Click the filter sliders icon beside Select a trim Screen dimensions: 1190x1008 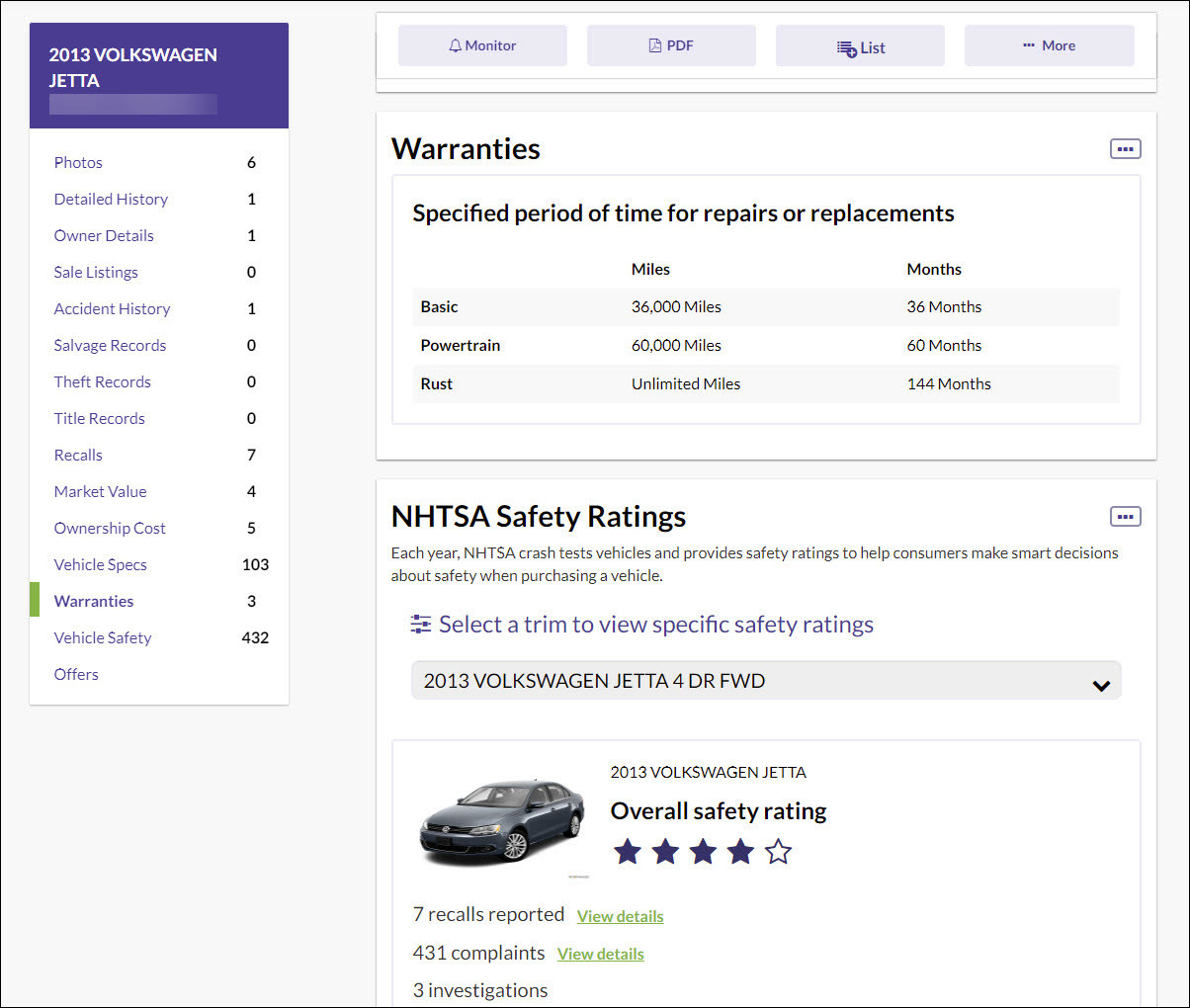click(x=421, y=625)
